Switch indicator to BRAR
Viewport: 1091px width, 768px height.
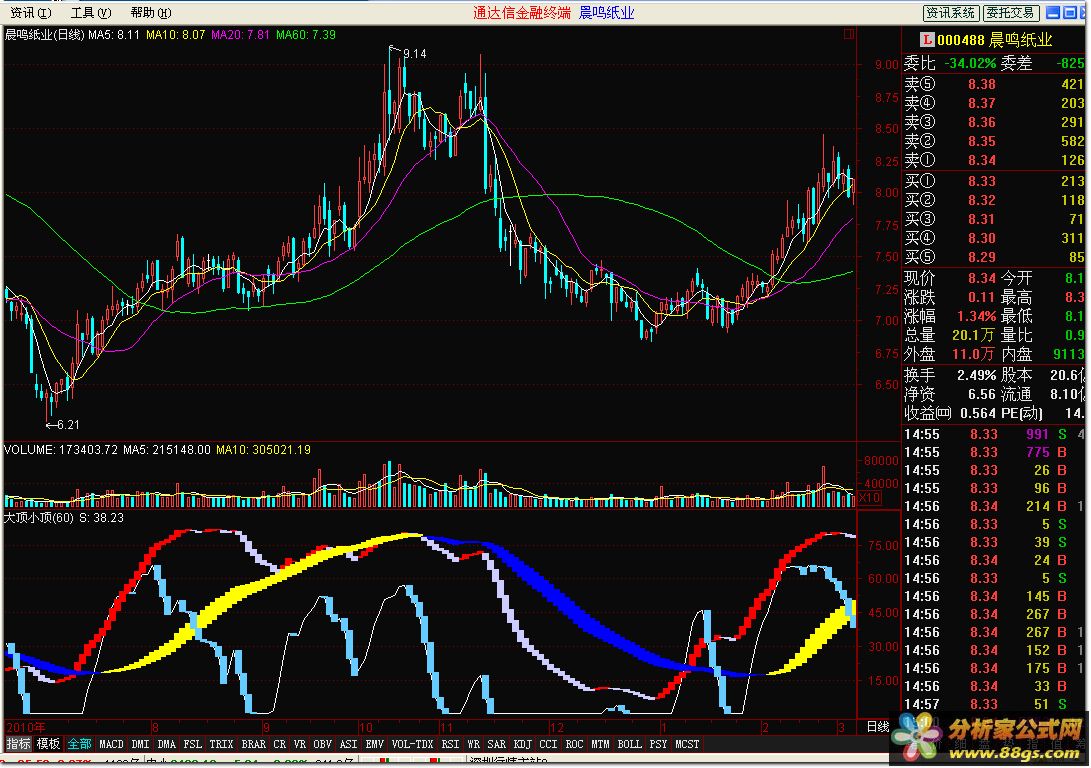(253, 744)
